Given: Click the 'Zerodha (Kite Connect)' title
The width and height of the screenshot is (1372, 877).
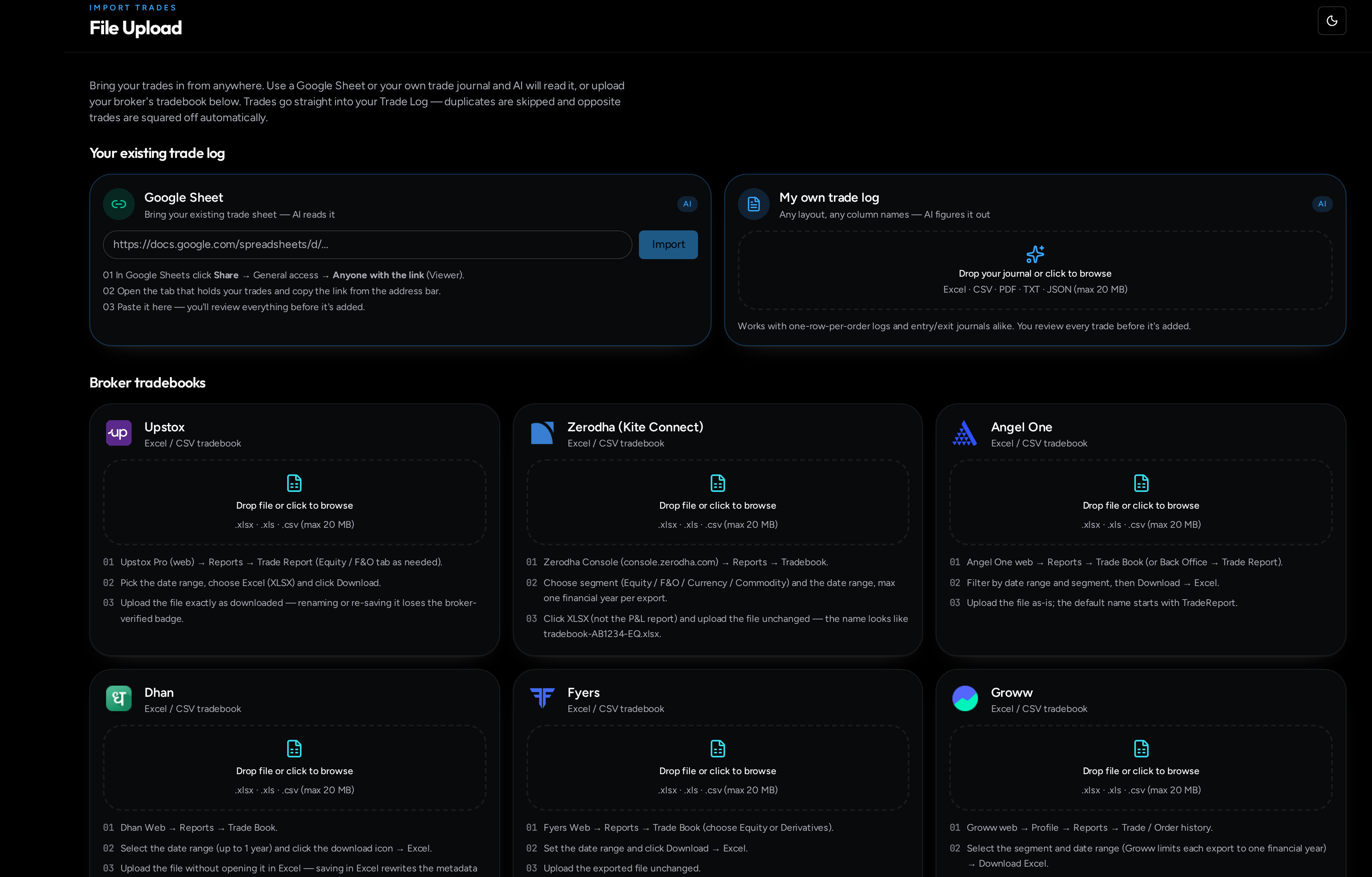Looking at the screenshot, I should pos(635,427).
